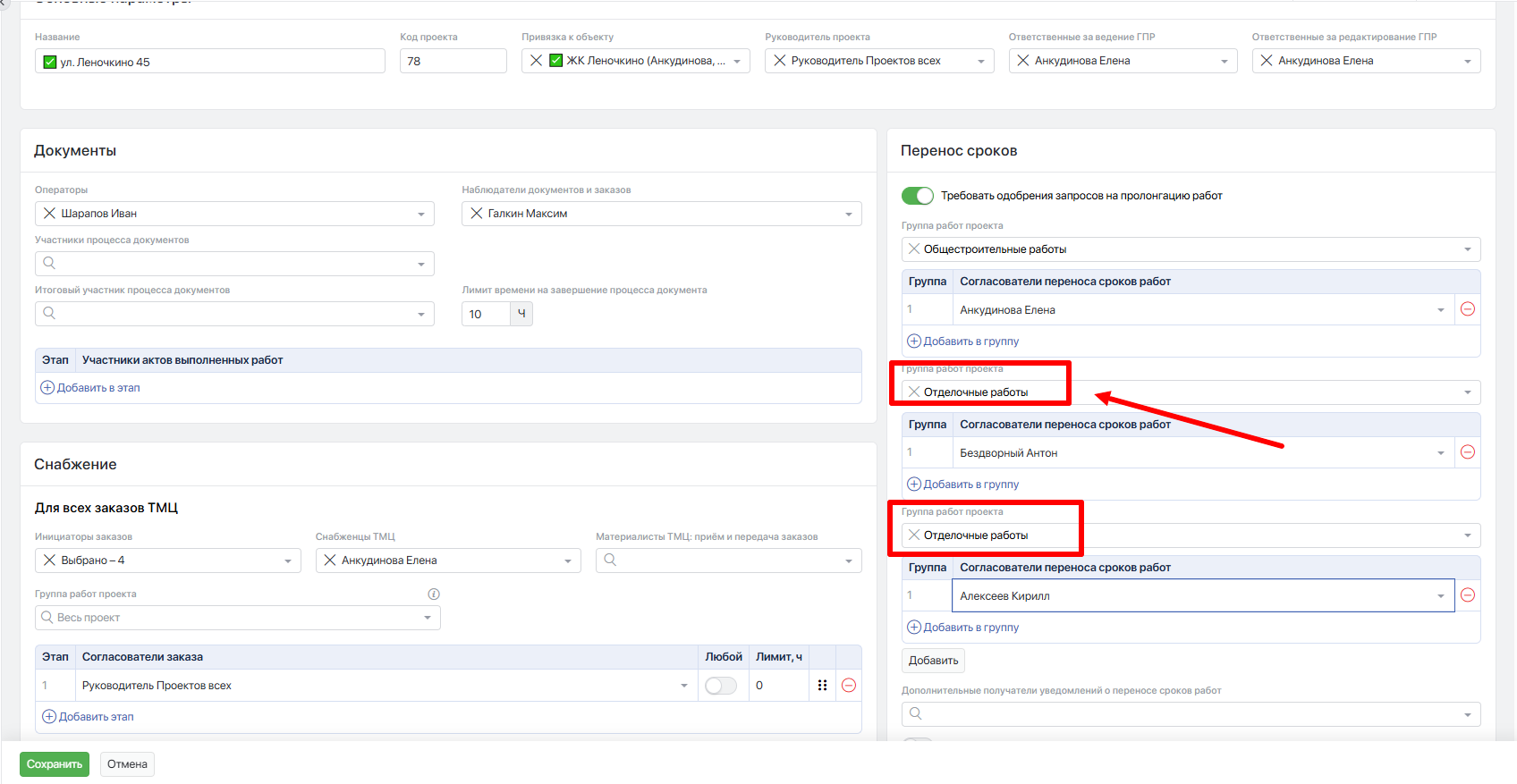Clear Шарапов Иван from Операторы field
Screen dimensions: 1517x784
pos(50,214)
